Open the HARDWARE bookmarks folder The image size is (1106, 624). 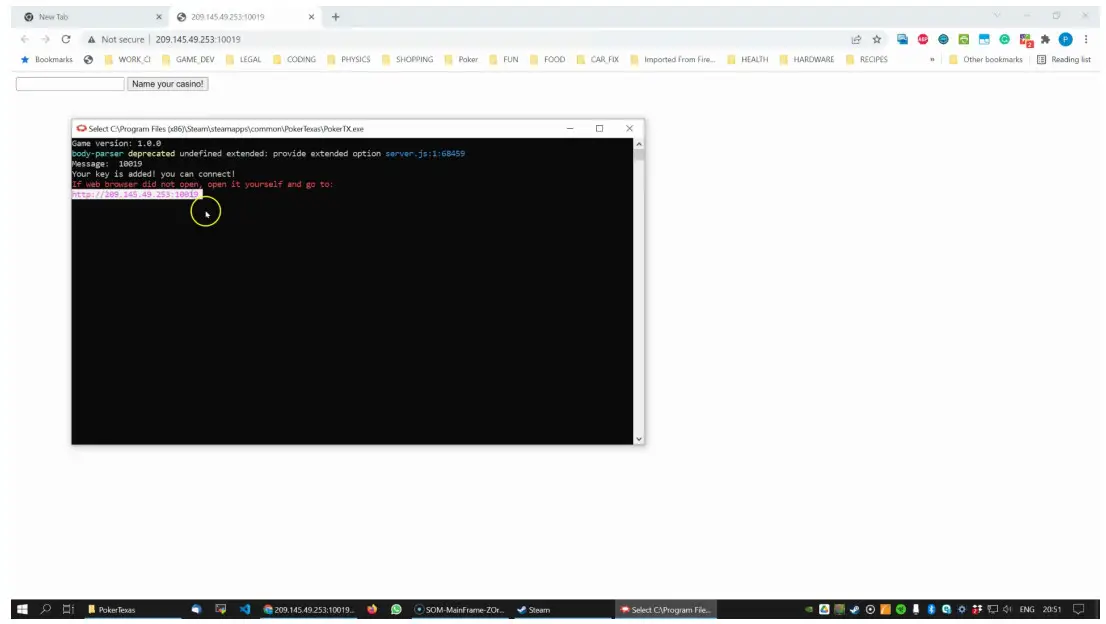pos(806,59)
